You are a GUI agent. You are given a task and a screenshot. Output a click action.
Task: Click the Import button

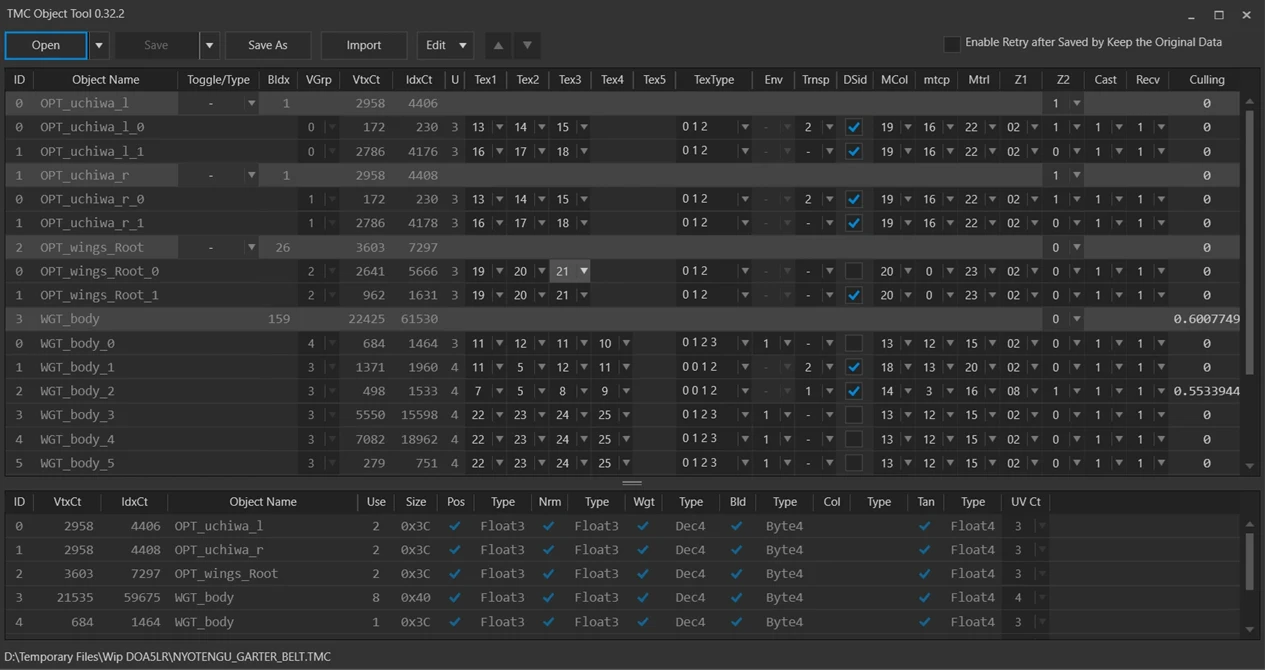(364, 45)
